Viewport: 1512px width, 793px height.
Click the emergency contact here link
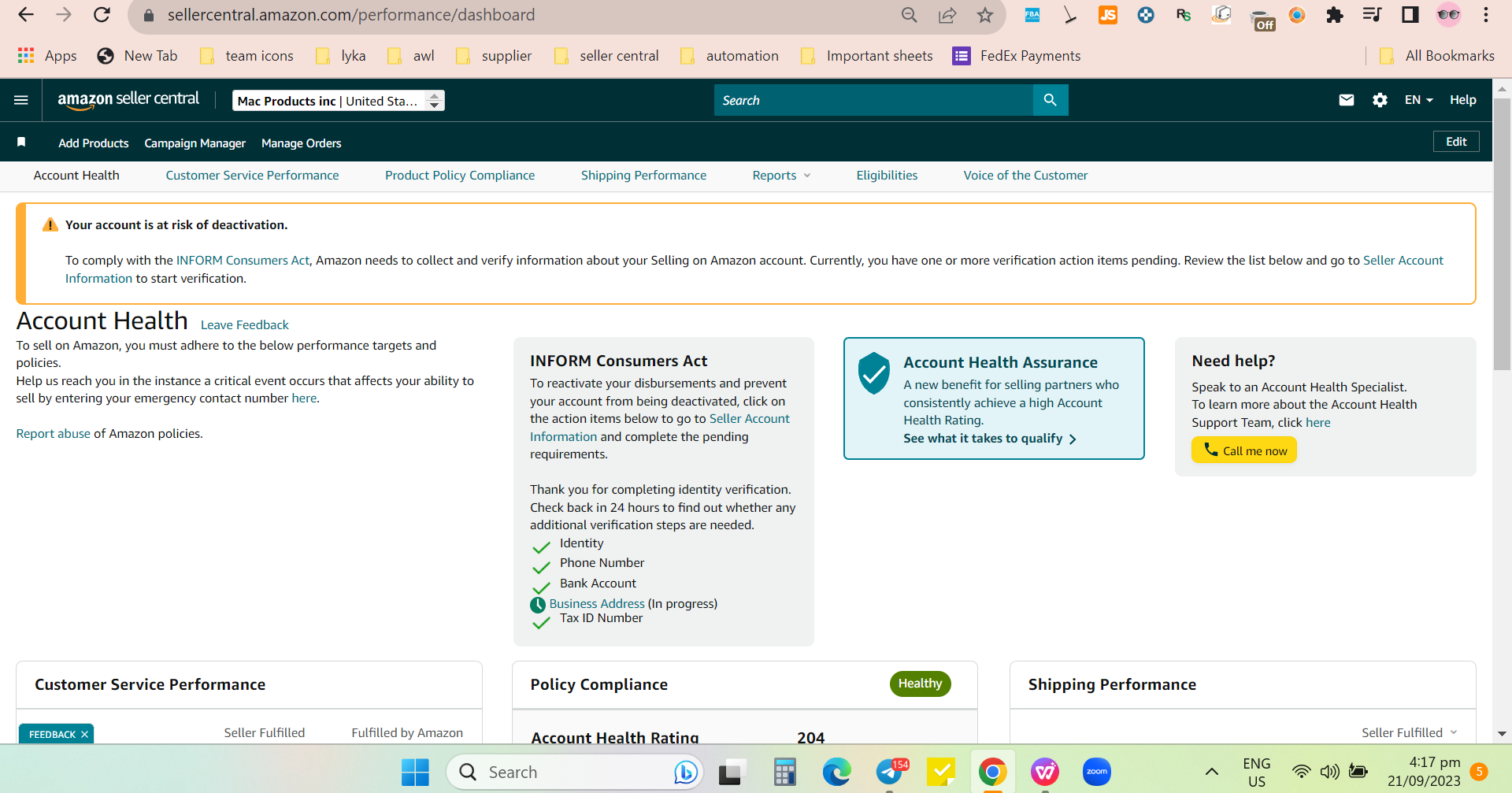tap(304, 398)
